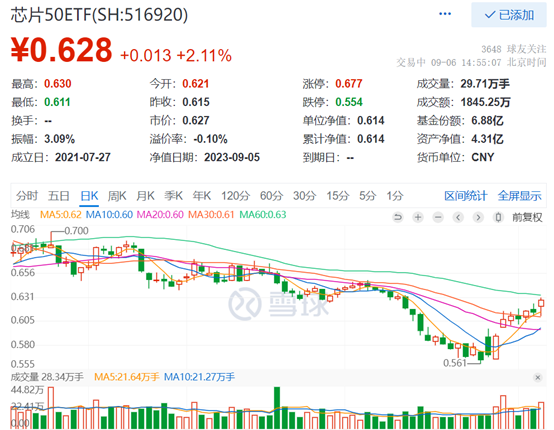The width and height of the screenshot is (554, 430).
Task: Click the 3648 球友关注 followers text
Action: [514, 49]
